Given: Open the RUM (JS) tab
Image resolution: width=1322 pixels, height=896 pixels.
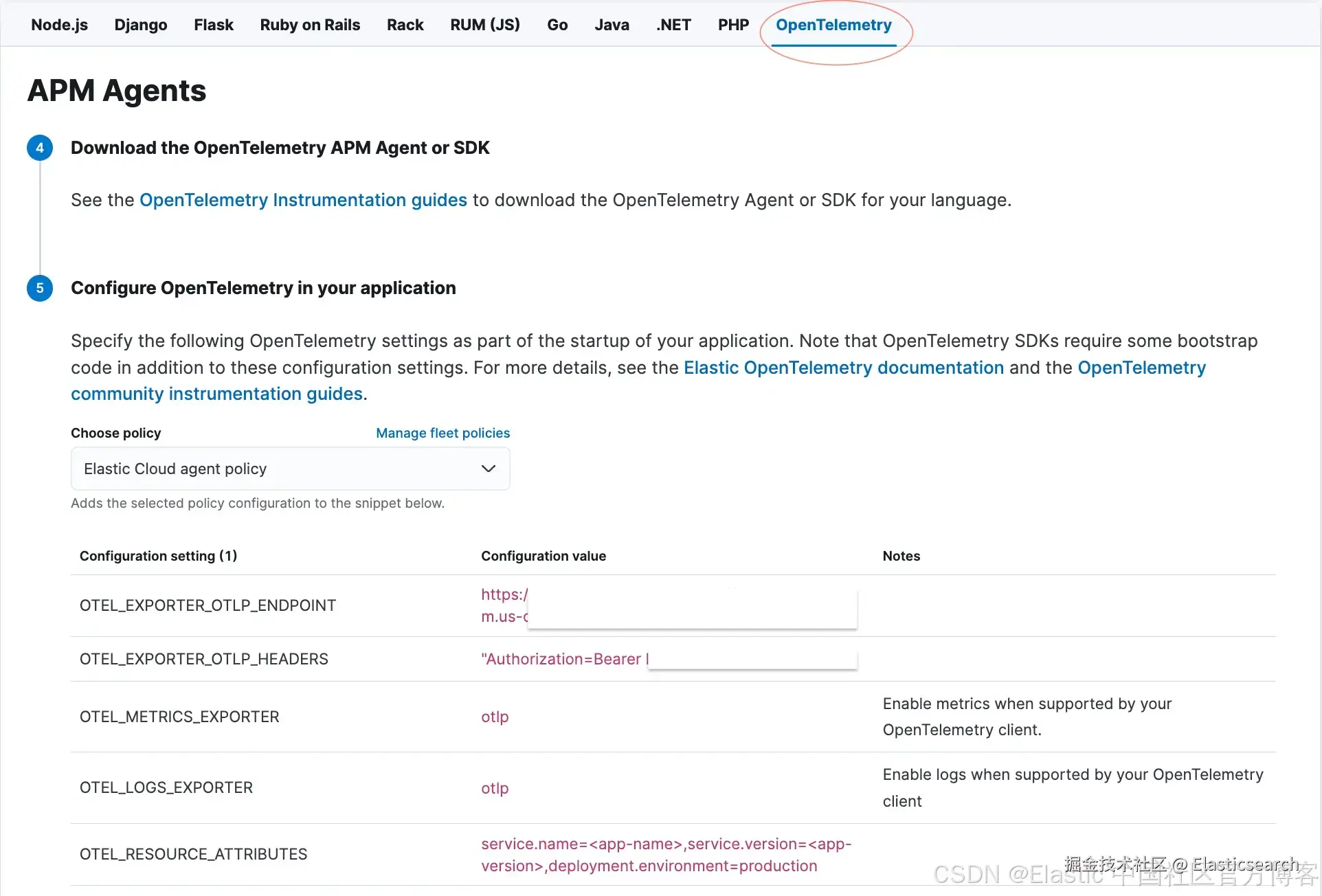Looking at the screenshot, I should (x=484, y=25).
